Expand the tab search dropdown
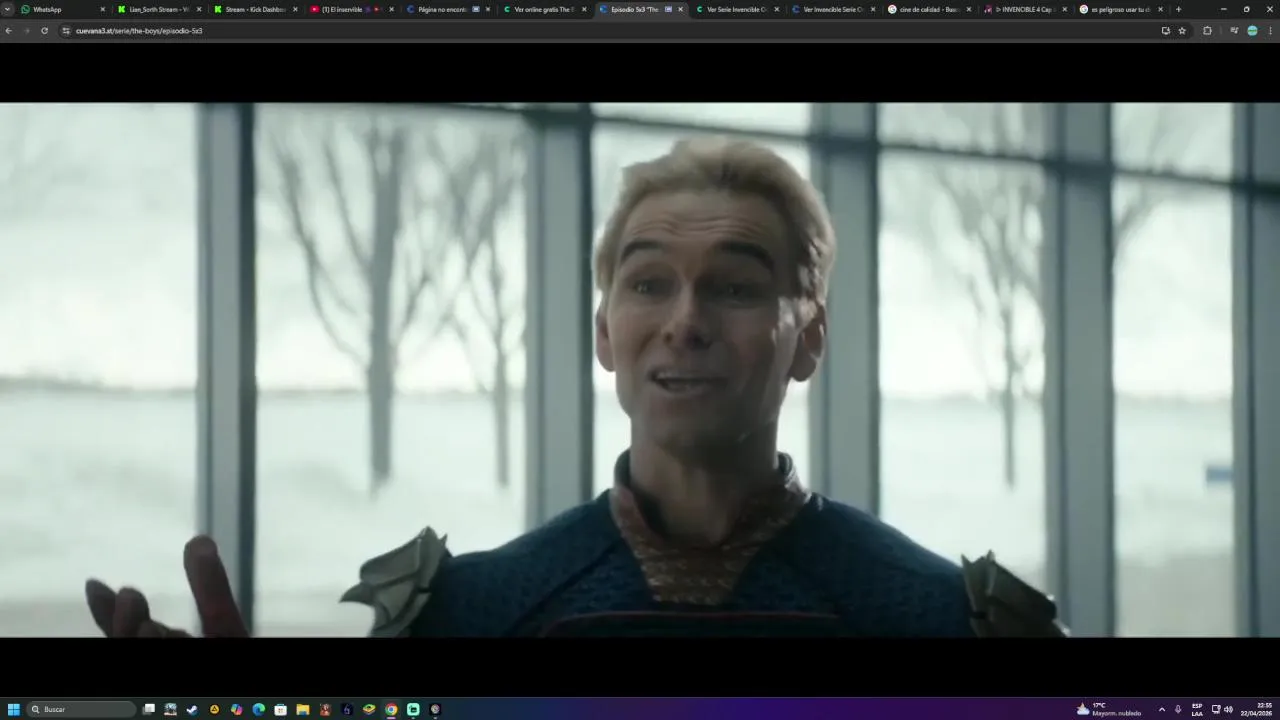1280x720 pixels. [x=8, y=9]
